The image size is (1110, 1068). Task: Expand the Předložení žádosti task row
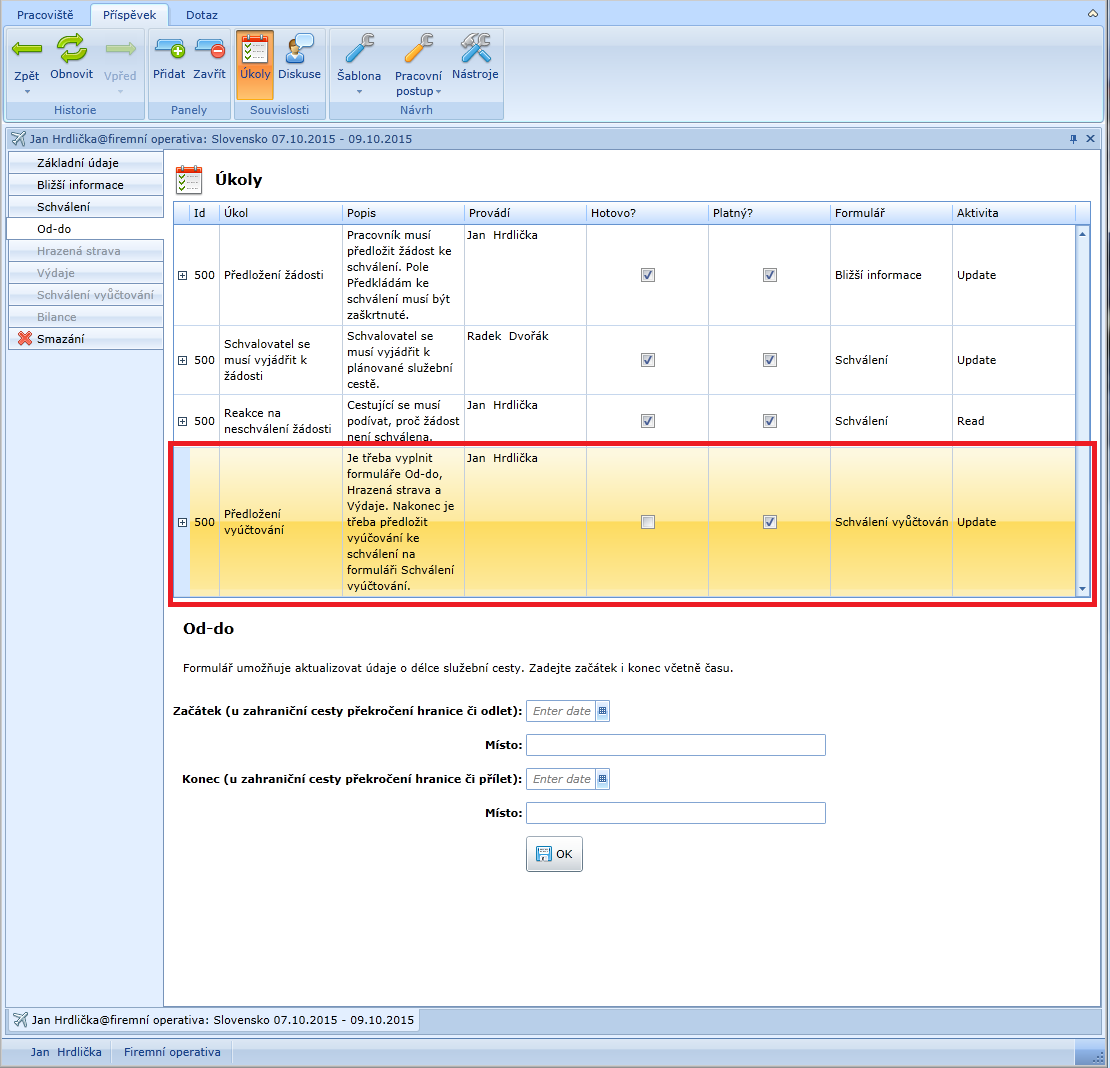pos(182,275)
